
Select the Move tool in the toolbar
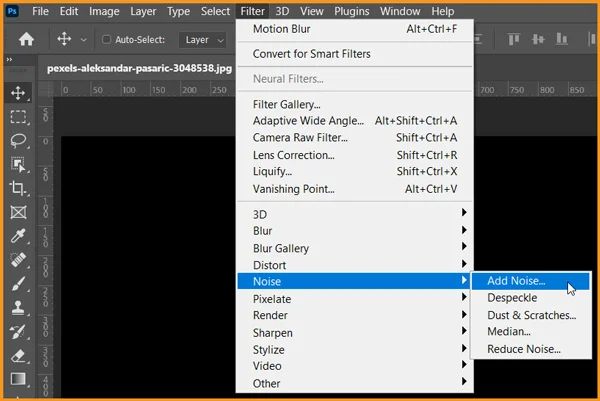[18, 92]
